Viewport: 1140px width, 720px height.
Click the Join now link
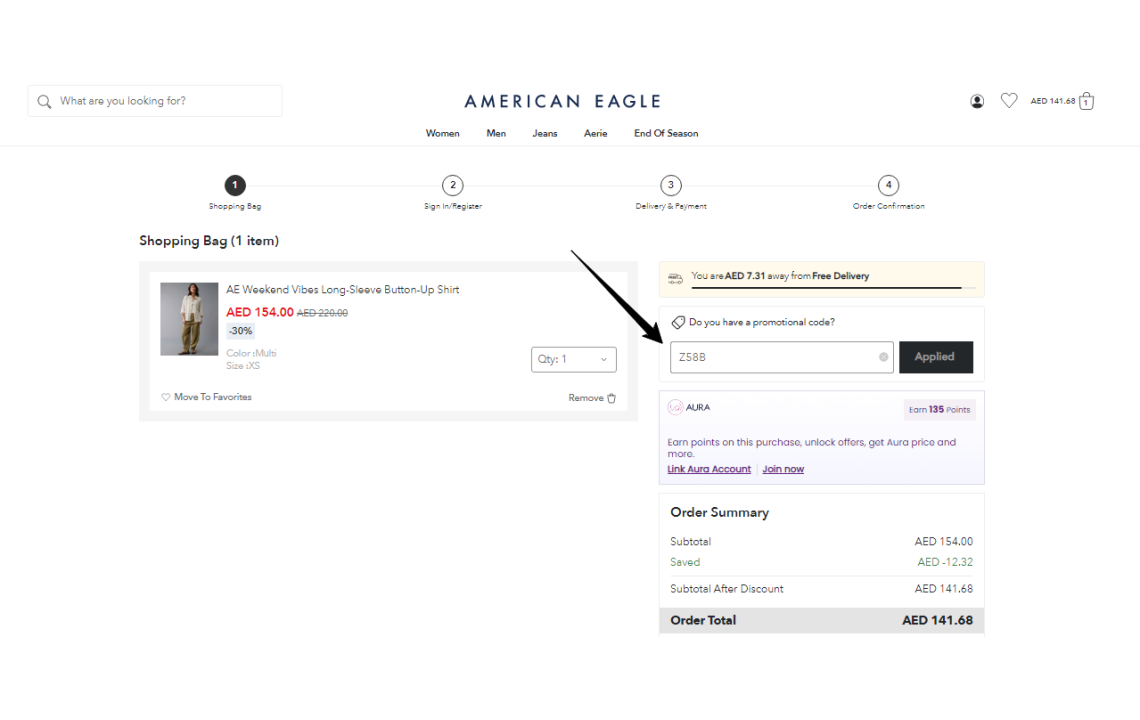(783, 469)
